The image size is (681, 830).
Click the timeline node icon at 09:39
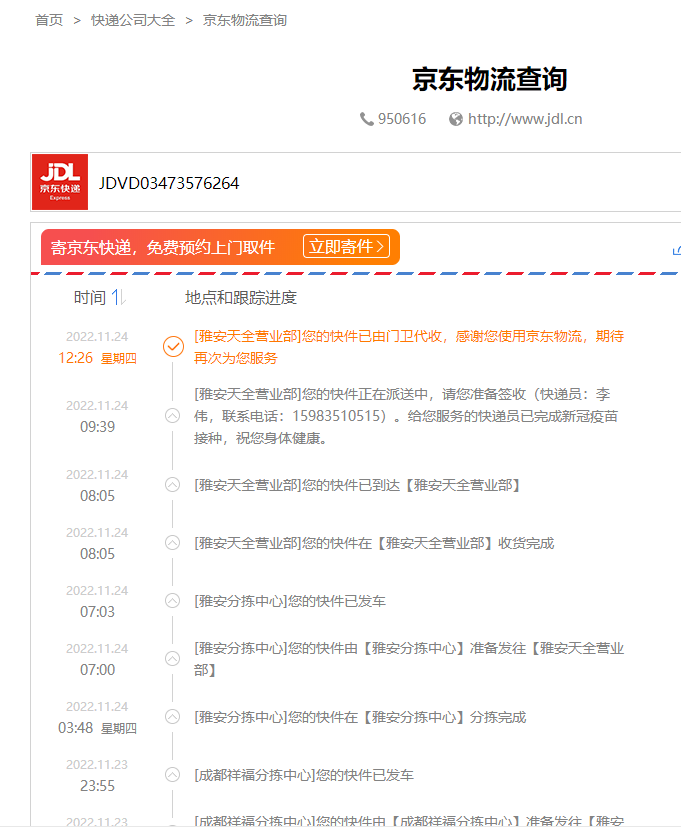(172, 416)
